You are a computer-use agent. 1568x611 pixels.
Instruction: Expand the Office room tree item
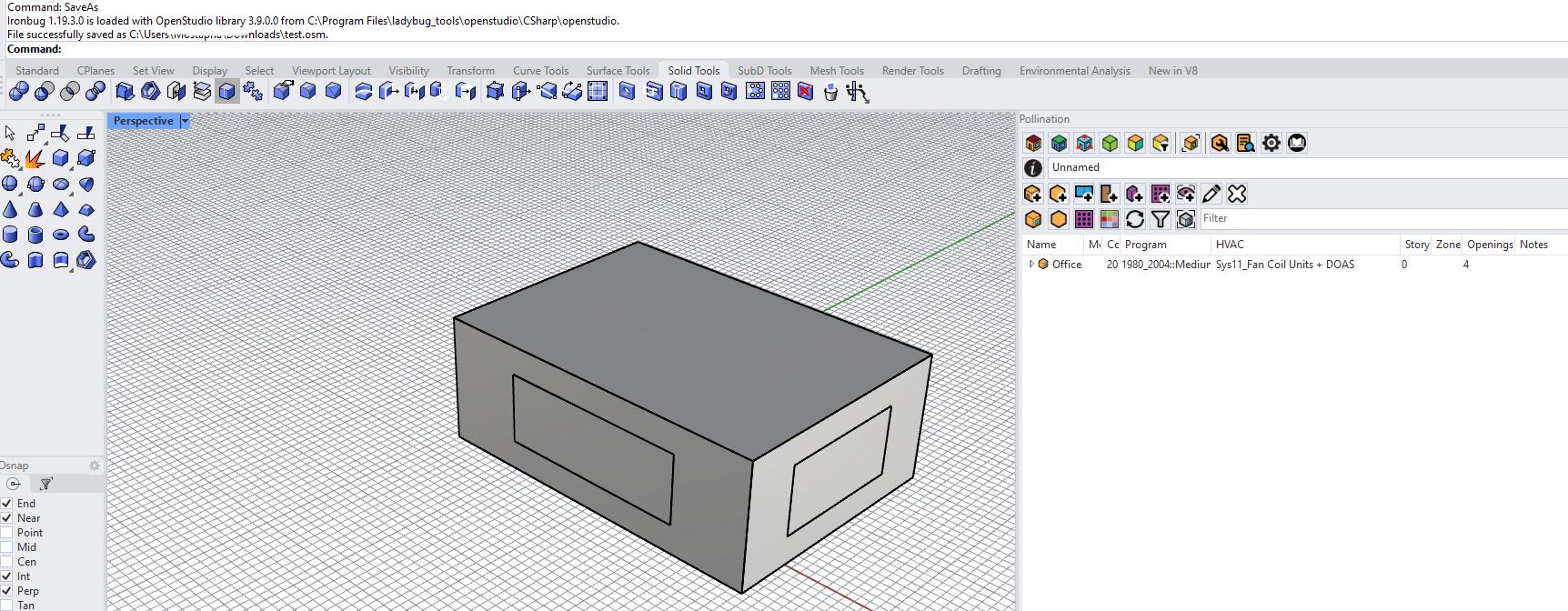click(1030, 265)
